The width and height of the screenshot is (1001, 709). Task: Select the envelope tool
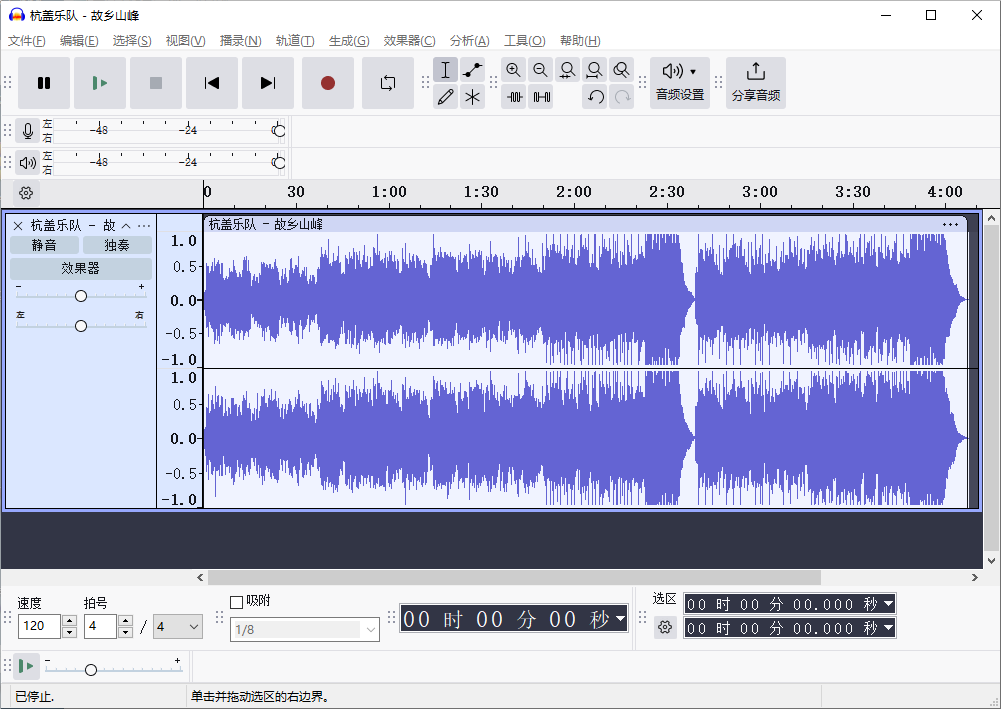[x=472, y=70]
